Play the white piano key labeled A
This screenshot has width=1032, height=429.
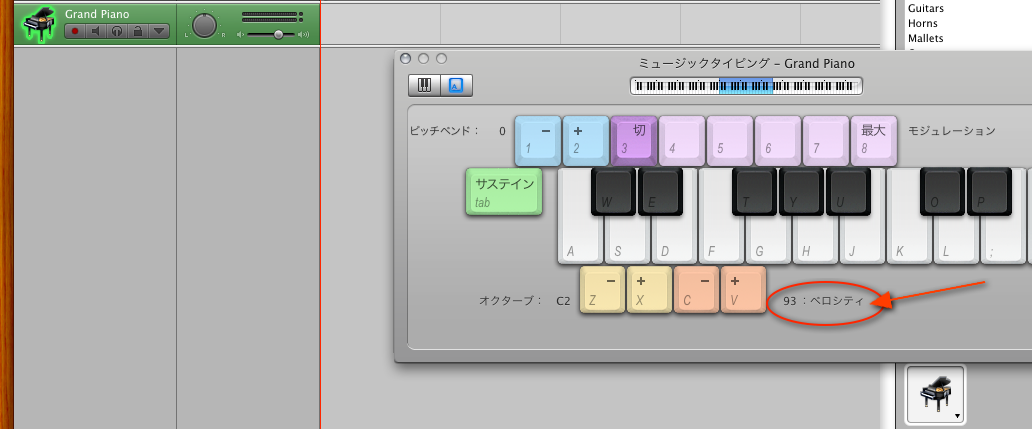tap(580, 240)
